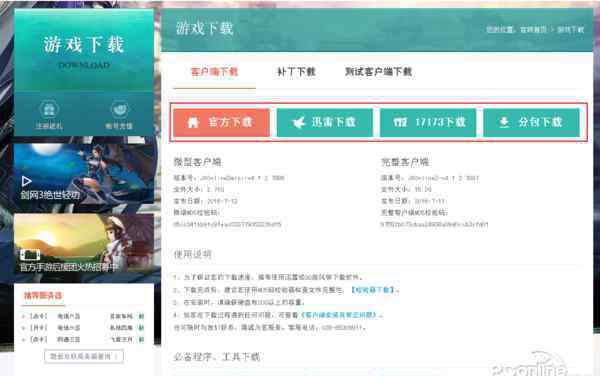Click the round gift registration icon in sidebar

point(49,110)
